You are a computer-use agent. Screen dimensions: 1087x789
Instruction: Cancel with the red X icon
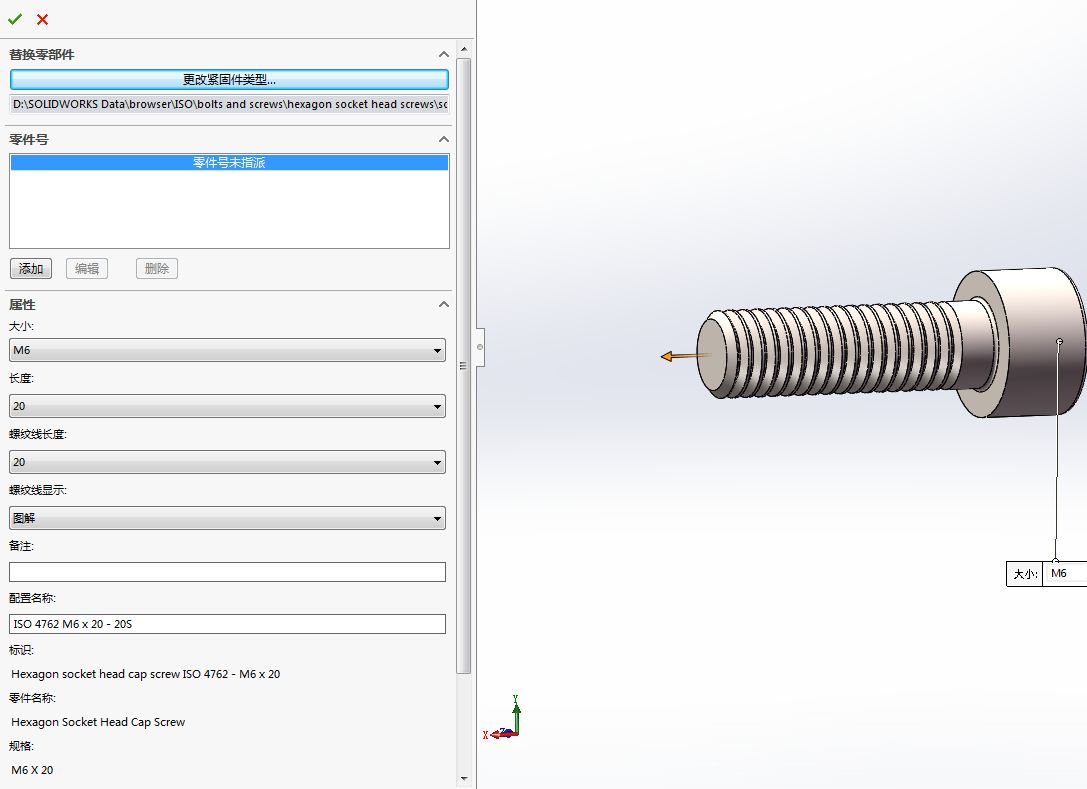pos(42,19)
